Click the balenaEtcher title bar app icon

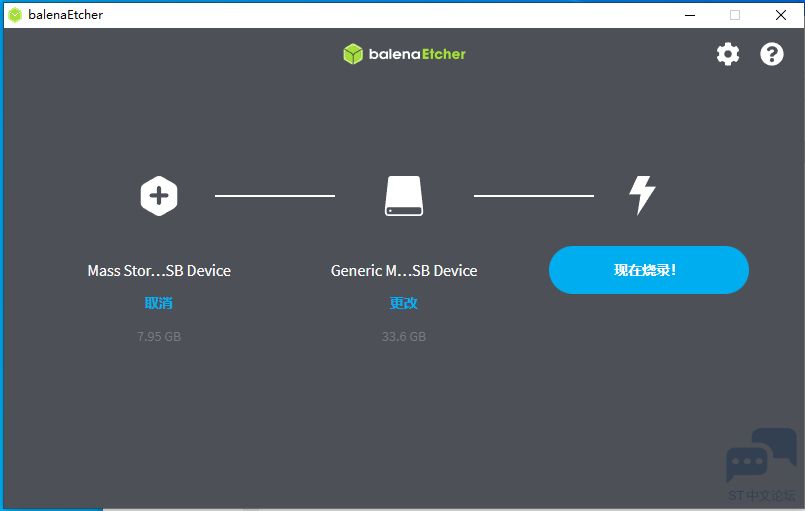(15, 15)
